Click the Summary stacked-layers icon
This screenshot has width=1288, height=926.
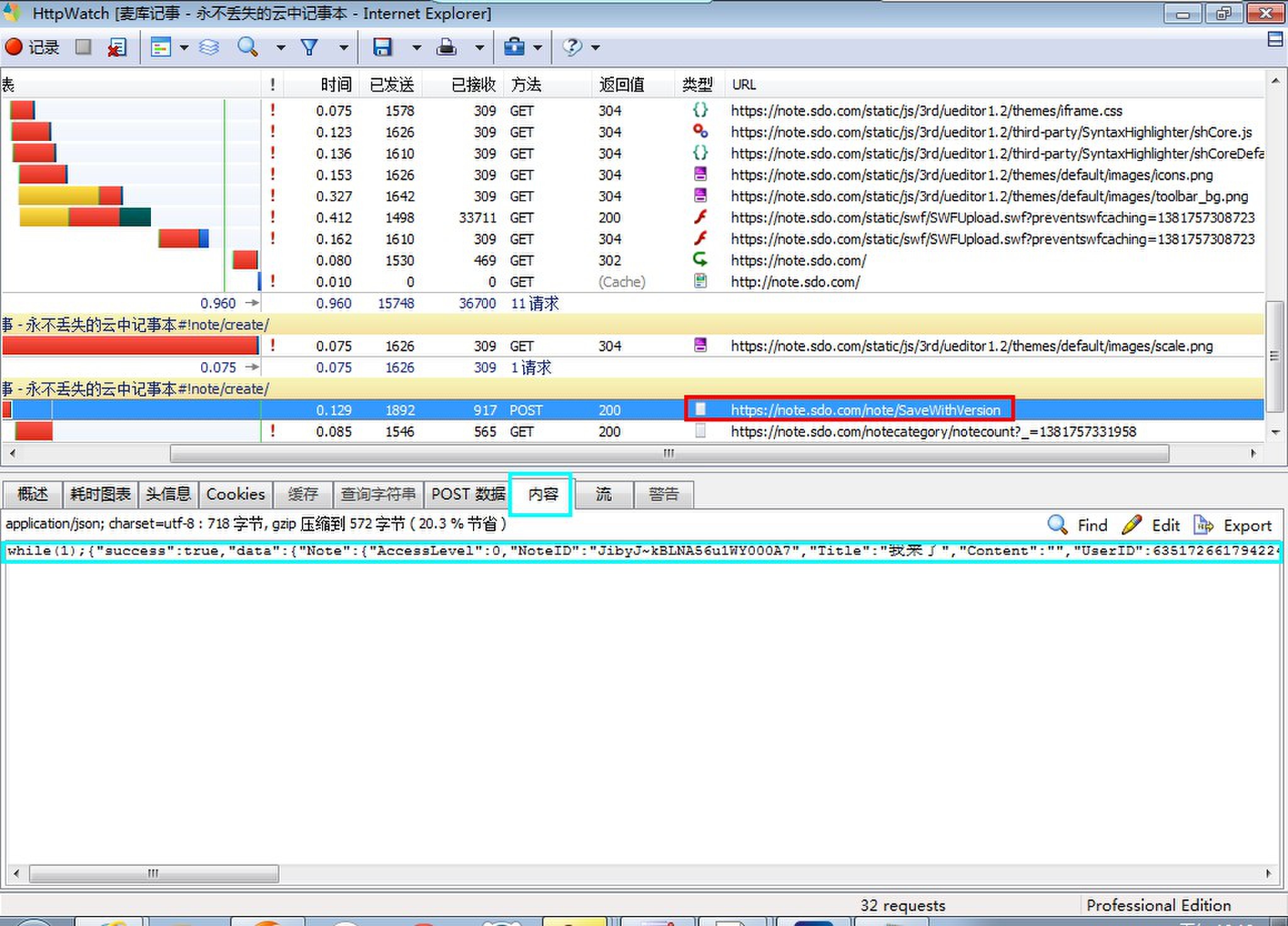point(209,47)
